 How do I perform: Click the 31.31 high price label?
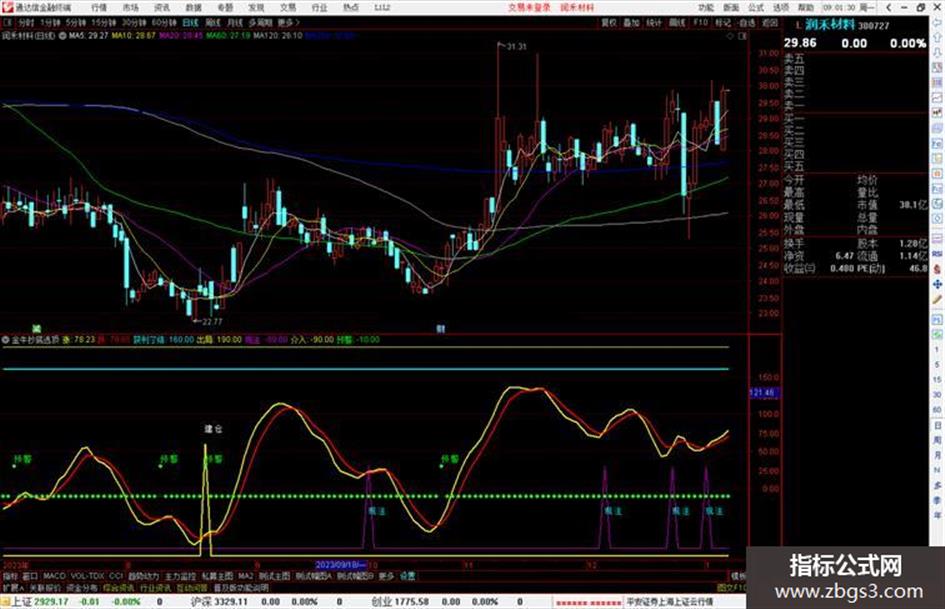click(x=517, y=46)
